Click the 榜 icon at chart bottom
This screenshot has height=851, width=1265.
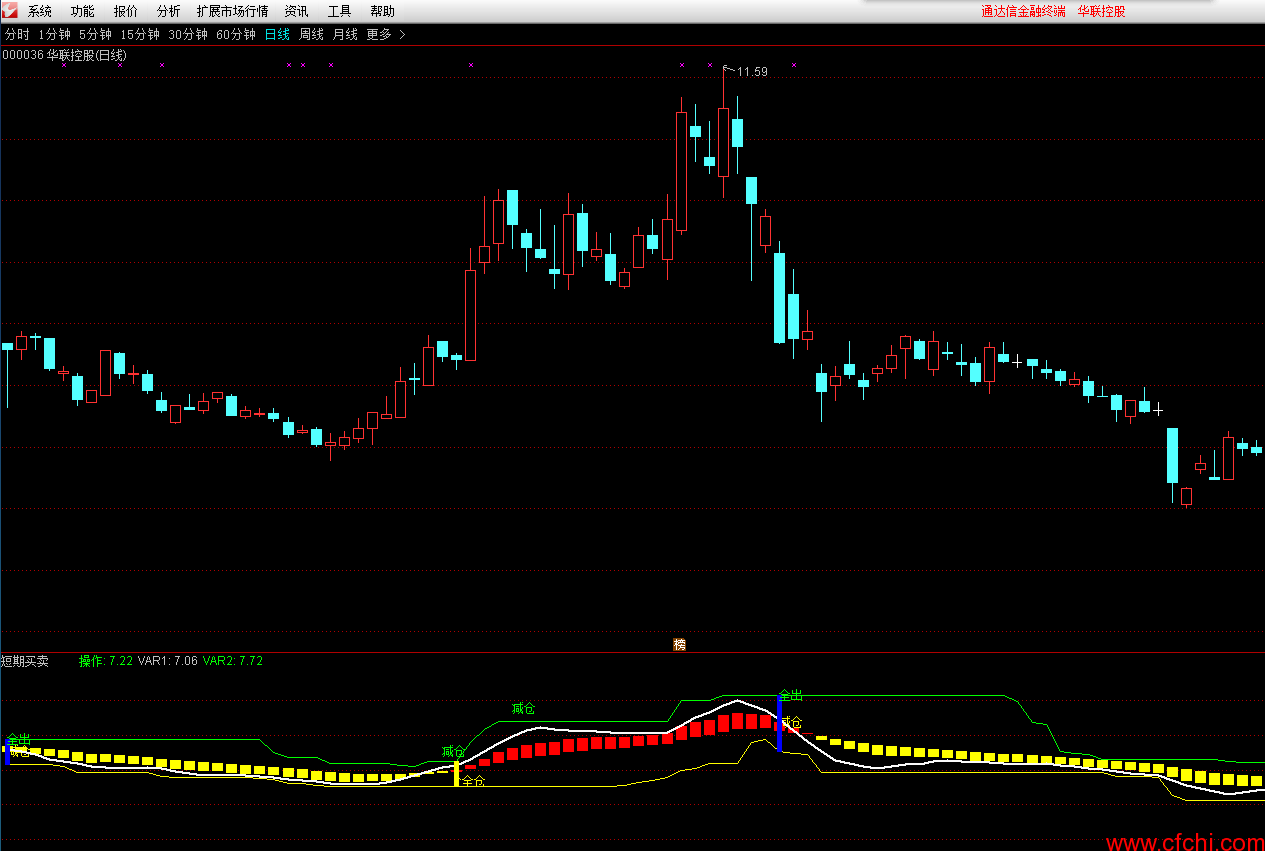click(680, 644)
